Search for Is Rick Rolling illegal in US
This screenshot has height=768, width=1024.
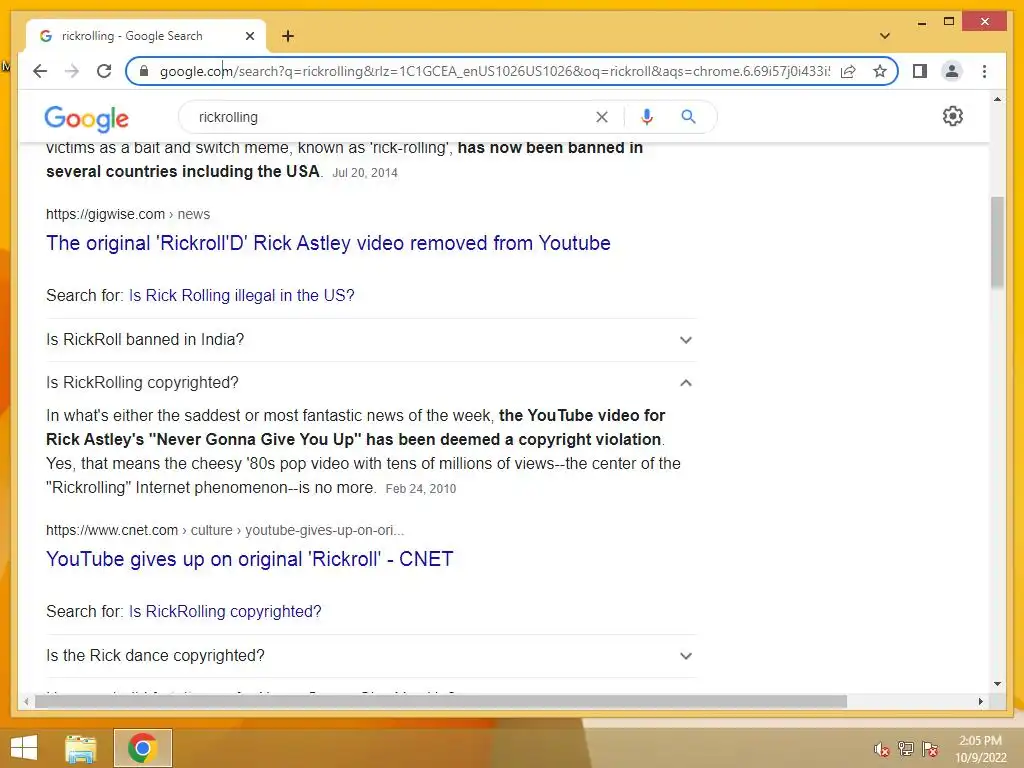click(x=242, y=295)
